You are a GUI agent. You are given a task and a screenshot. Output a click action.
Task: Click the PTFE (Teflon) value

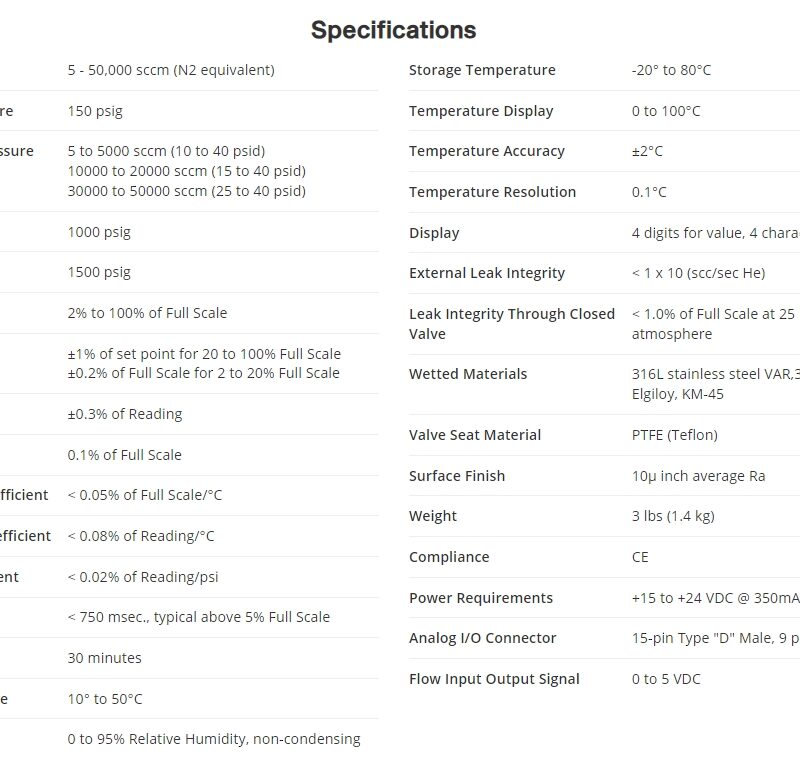(x=675, y=435)
